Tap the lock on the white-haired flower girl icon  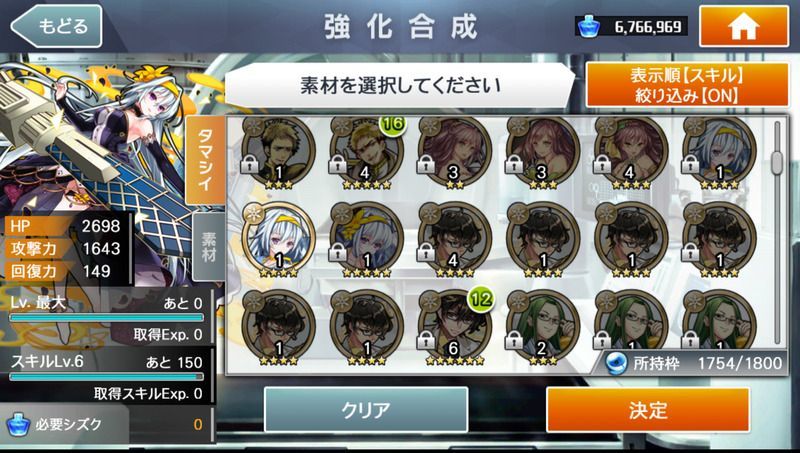coord(337,251)
